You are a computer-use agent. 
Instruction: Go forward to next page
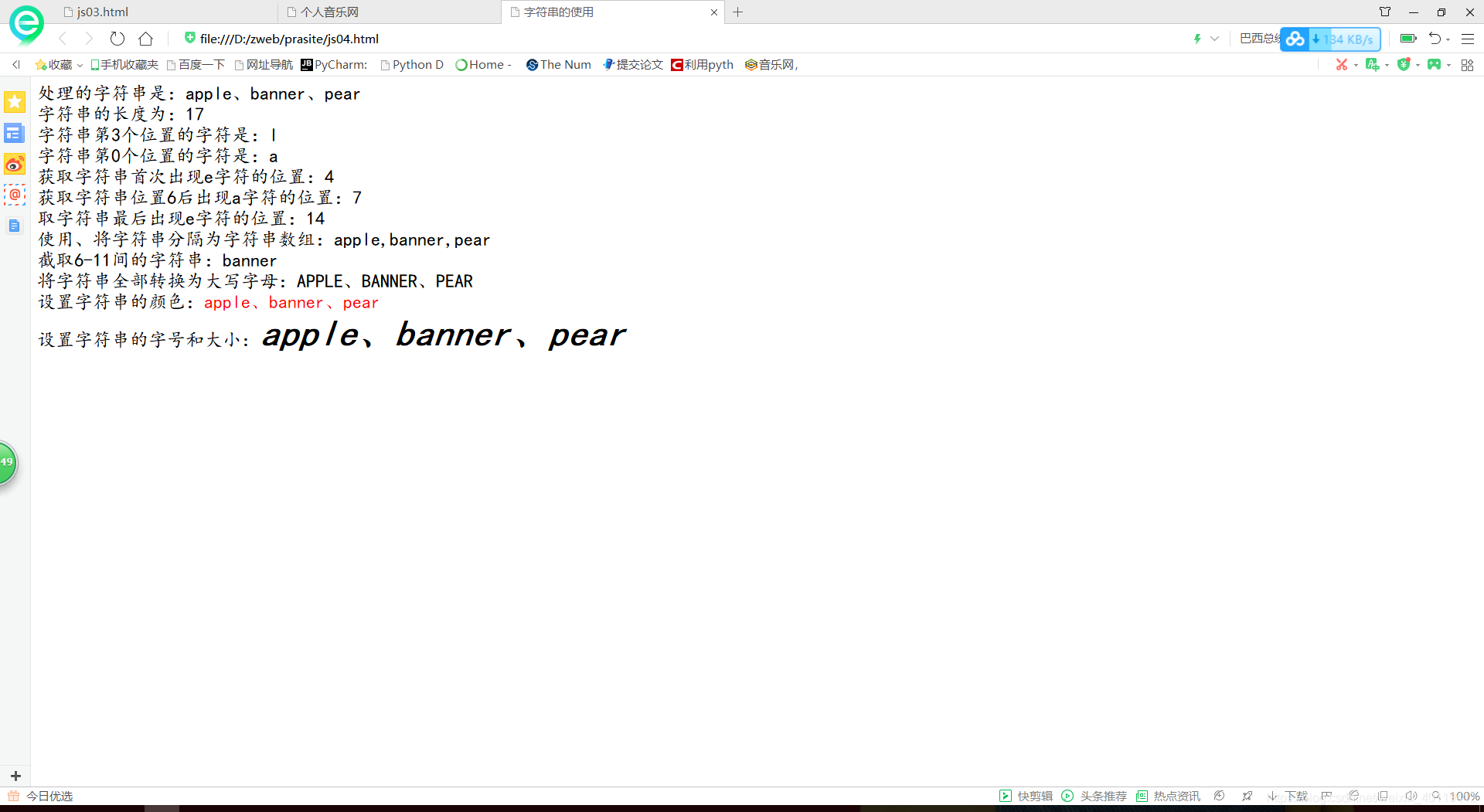89,39
